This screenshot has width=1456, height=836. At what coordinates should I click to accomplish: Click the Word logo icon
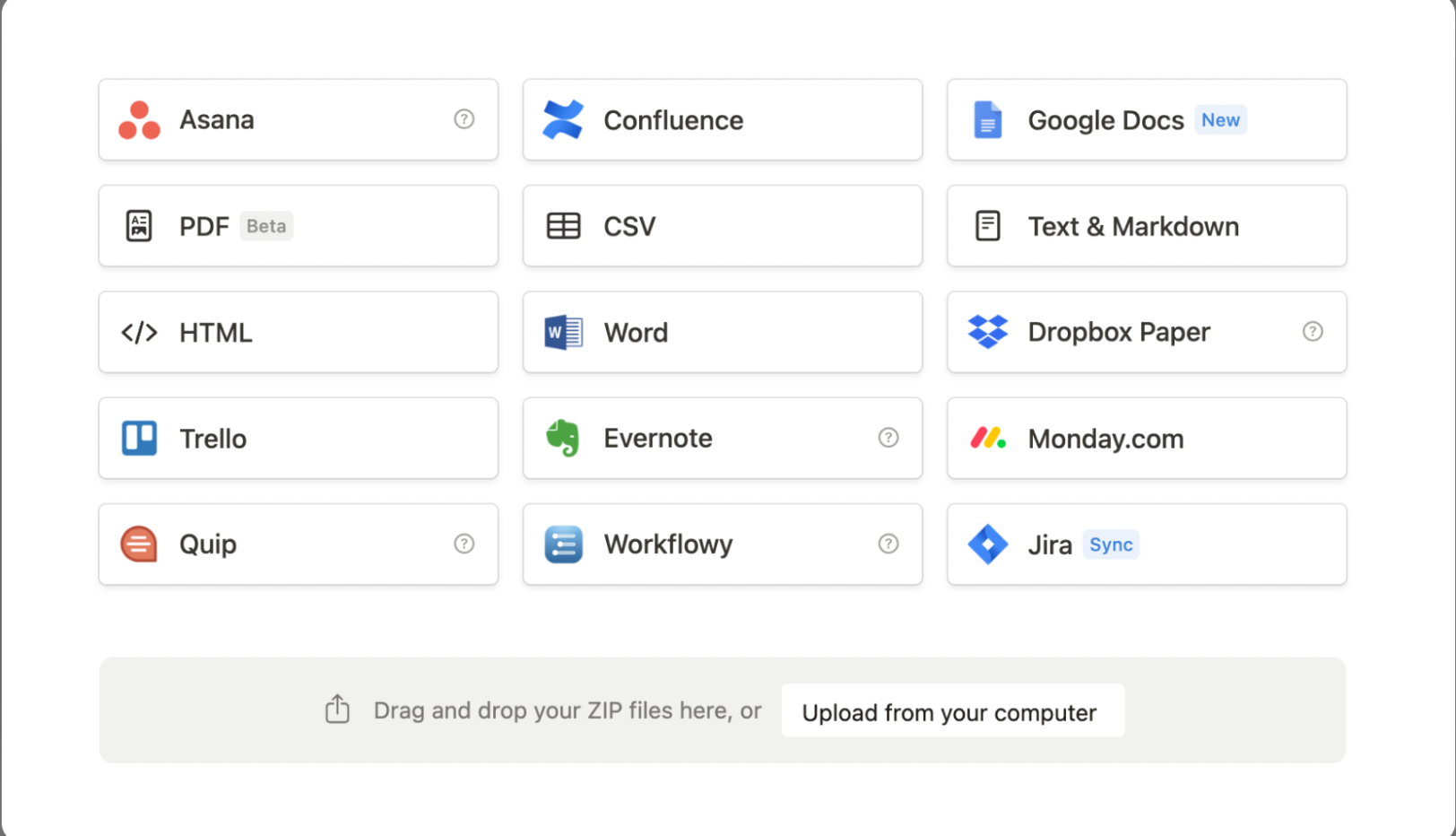pyautogui.click(x=563, y=333)
